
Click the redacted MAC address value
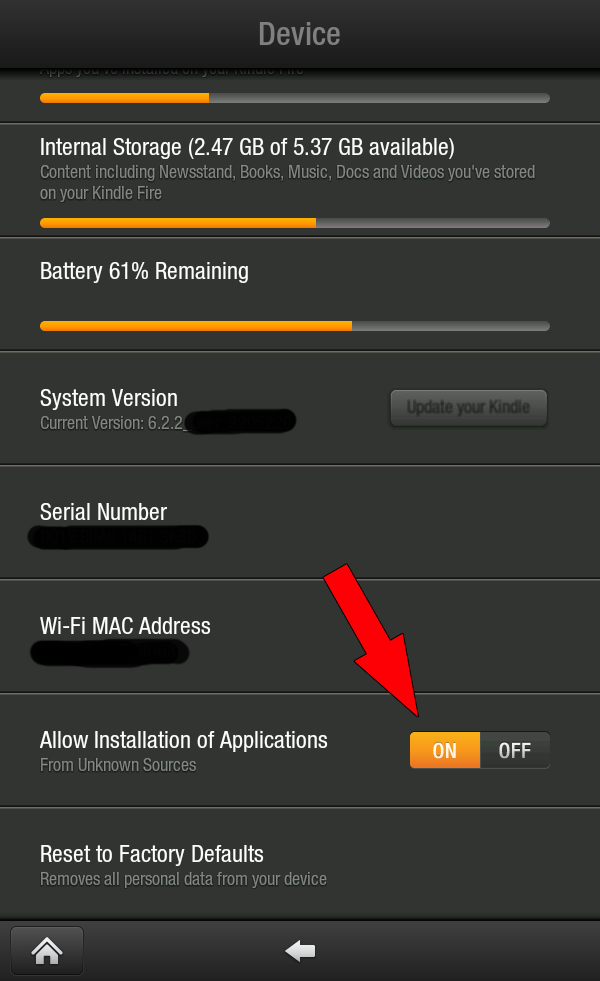tap(110, 654)
